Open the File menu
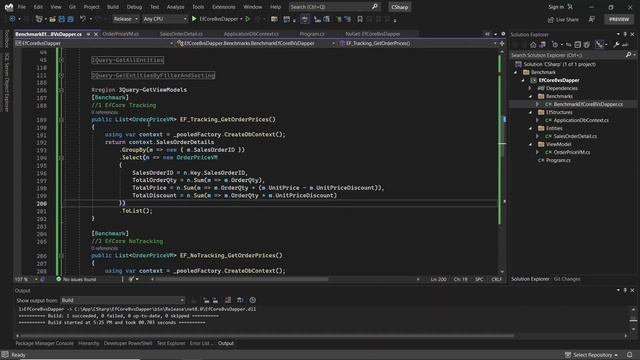 click(22, 7)
